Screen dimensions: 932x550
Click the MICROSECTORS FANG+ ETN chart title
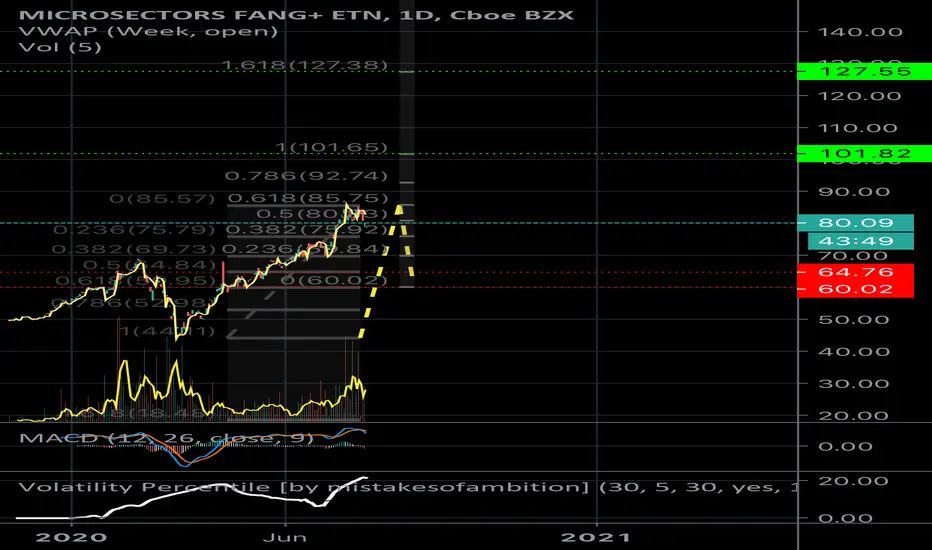pyautogui.click(x=296, y=15)
